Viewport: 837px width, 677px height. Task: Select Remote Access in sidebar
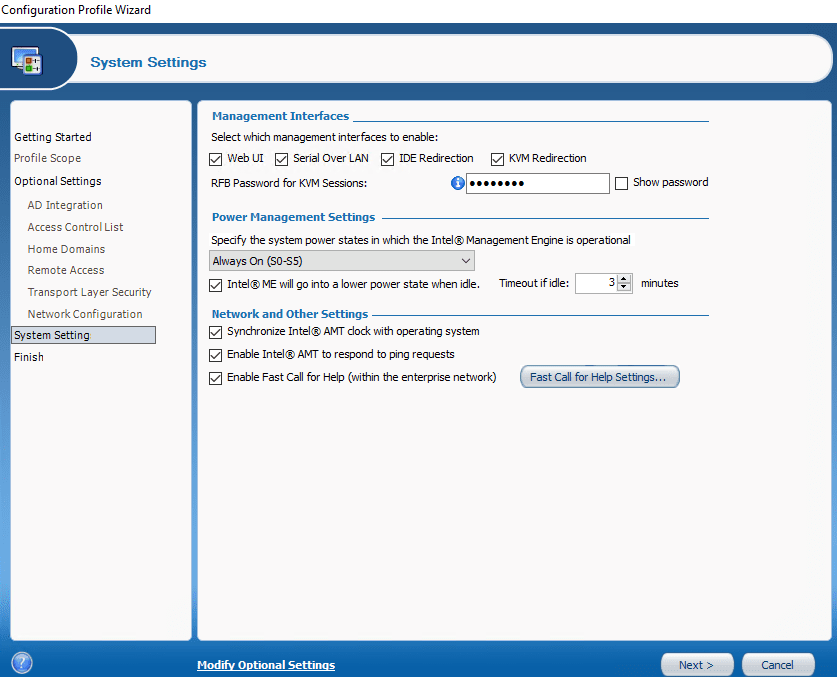tap(66, 270)
